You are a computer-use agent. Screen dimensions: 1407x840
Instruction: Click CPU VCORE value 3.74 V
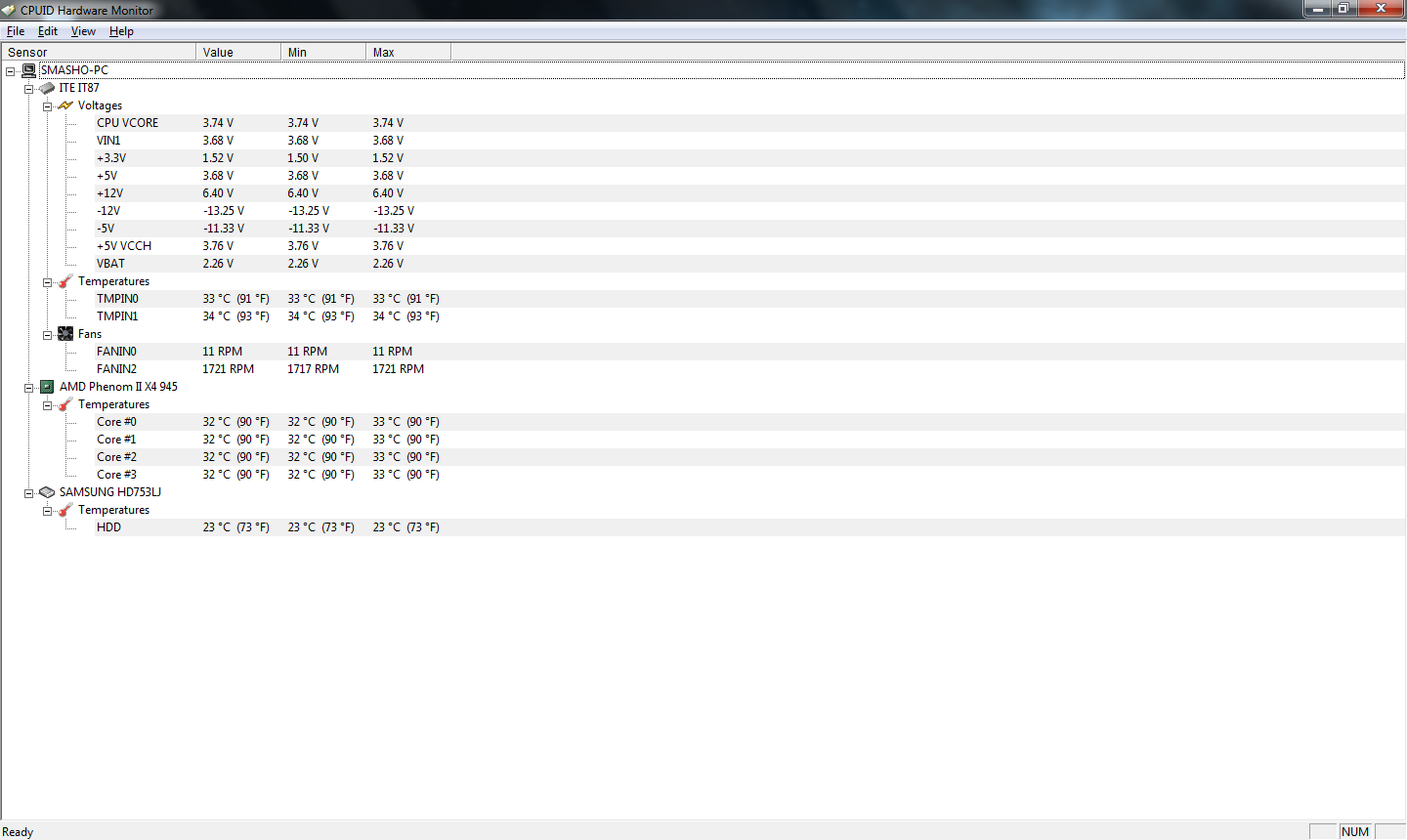coord(218,123)
